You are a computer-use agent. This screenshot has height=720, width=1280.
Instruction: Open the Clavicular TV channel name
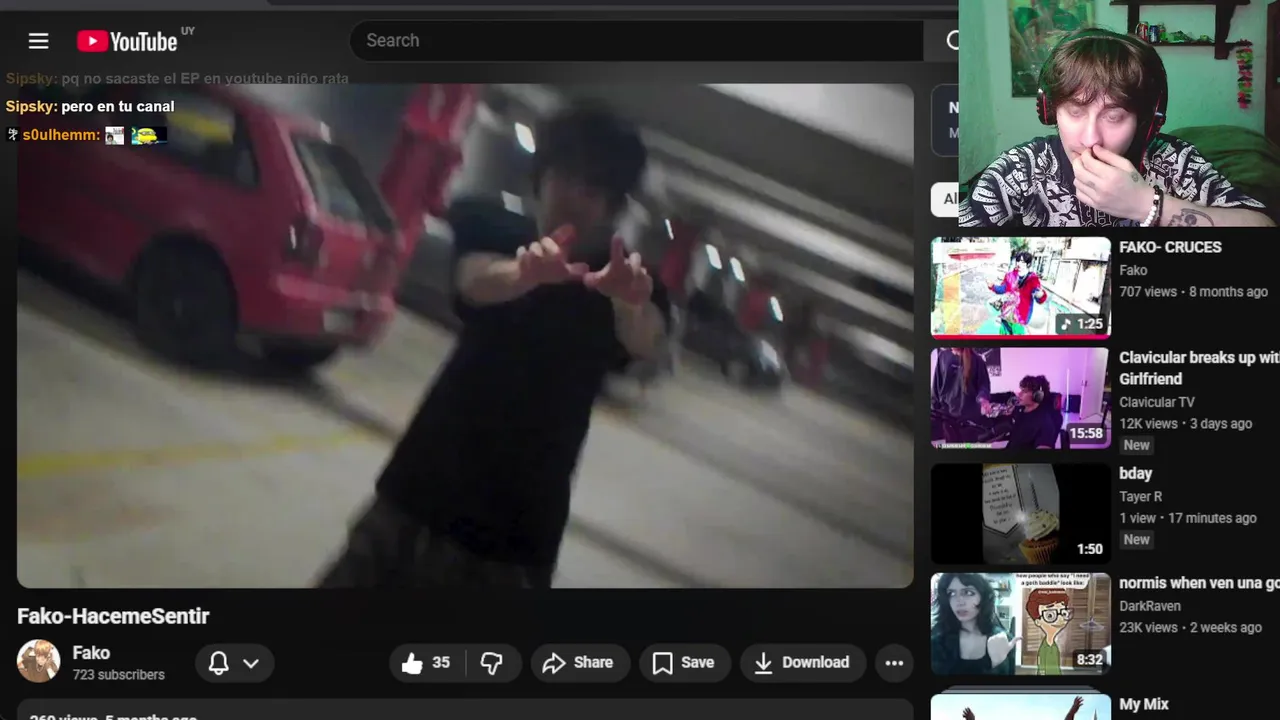1157,402
